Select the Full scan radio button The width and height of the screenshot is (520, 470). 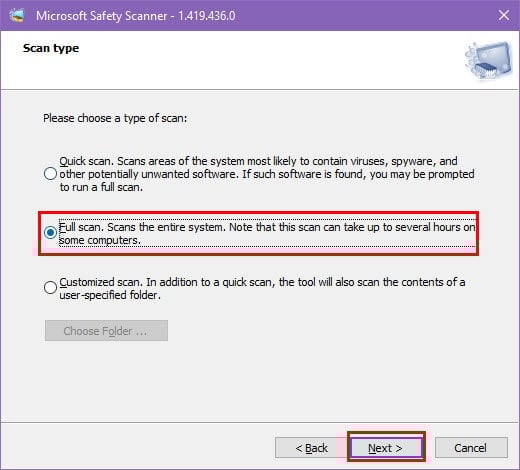tap(50, 232)
